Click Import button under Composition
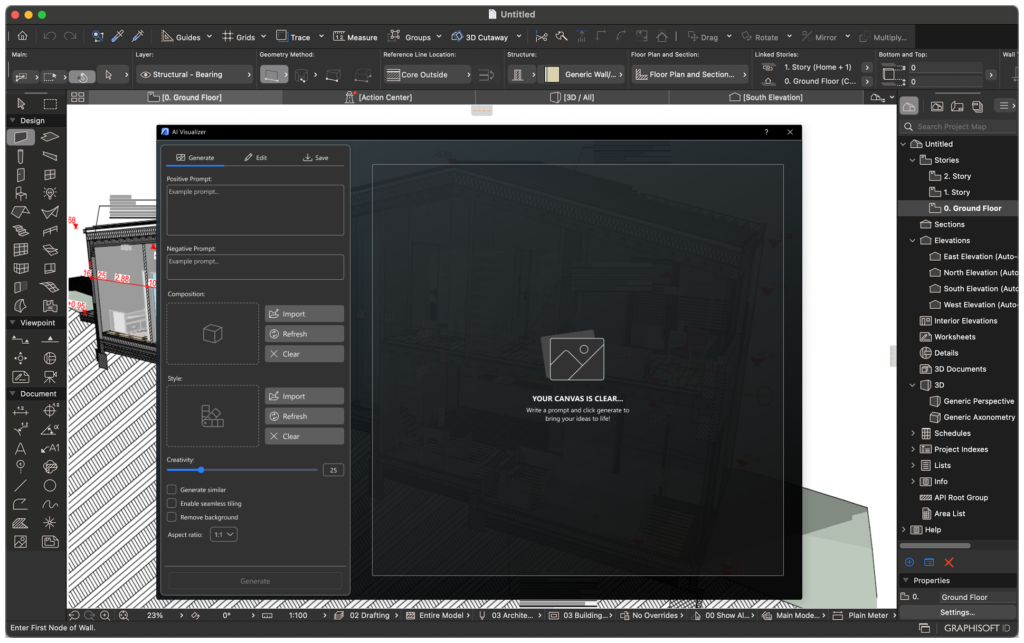 point(304,314)
